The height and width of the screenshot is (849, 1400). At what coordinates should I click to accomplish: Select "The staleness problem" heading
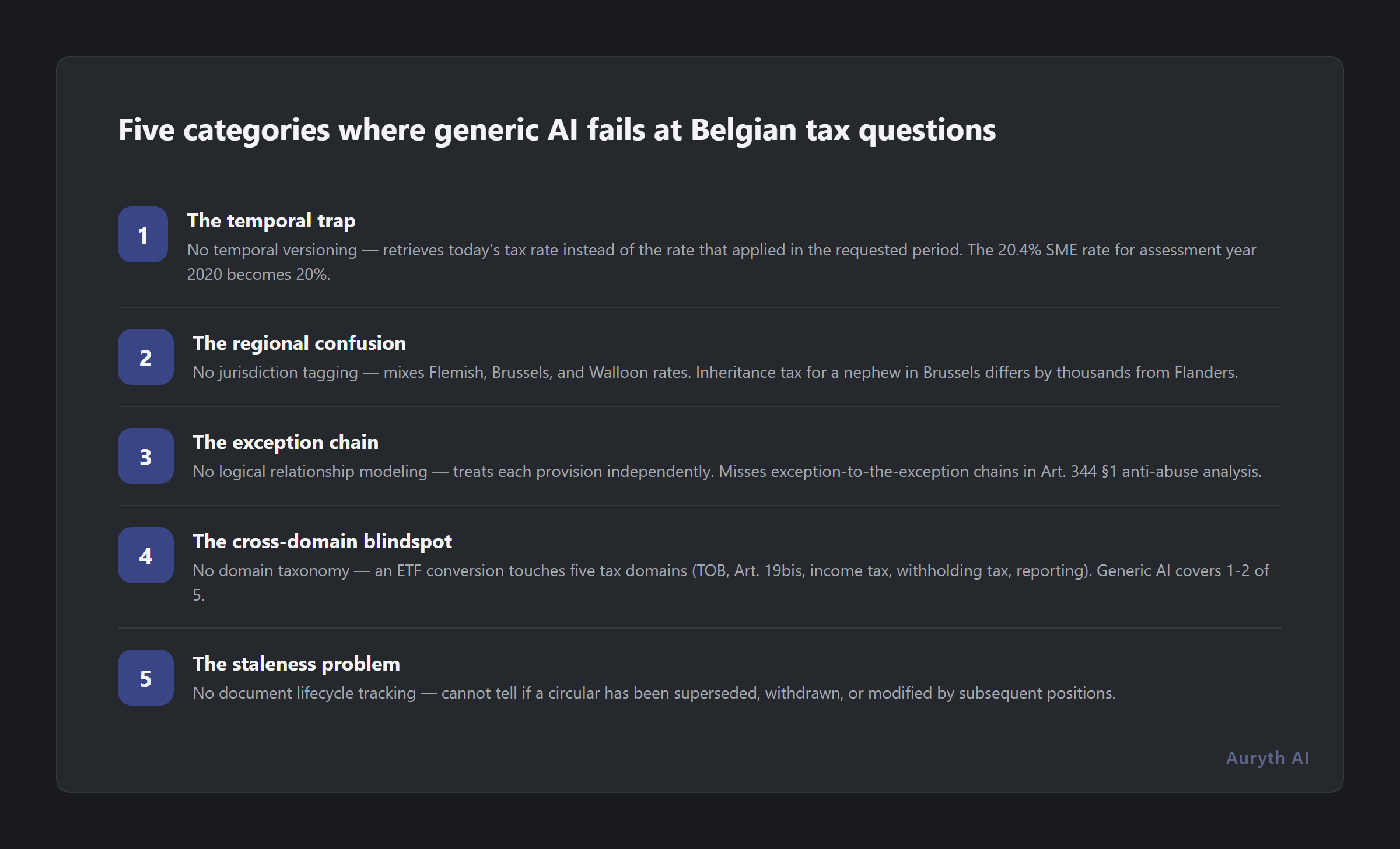[x=296, y=664]
